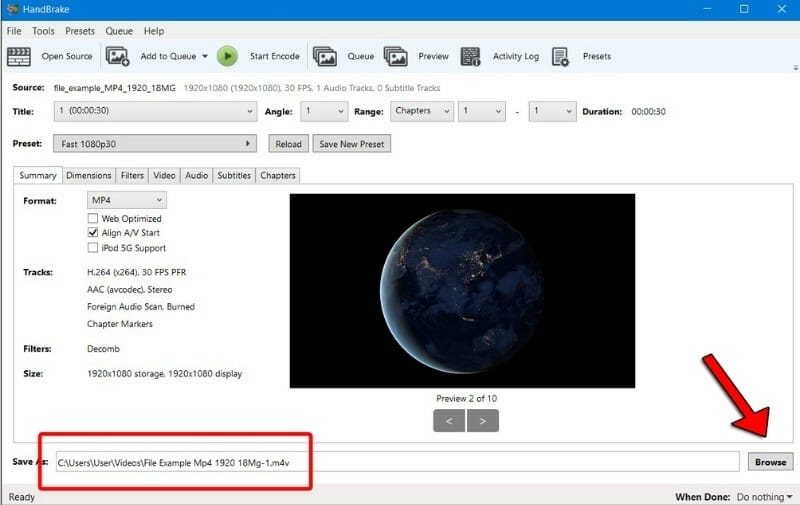
Task: Open the Presets menu
Action: point(80,31)
